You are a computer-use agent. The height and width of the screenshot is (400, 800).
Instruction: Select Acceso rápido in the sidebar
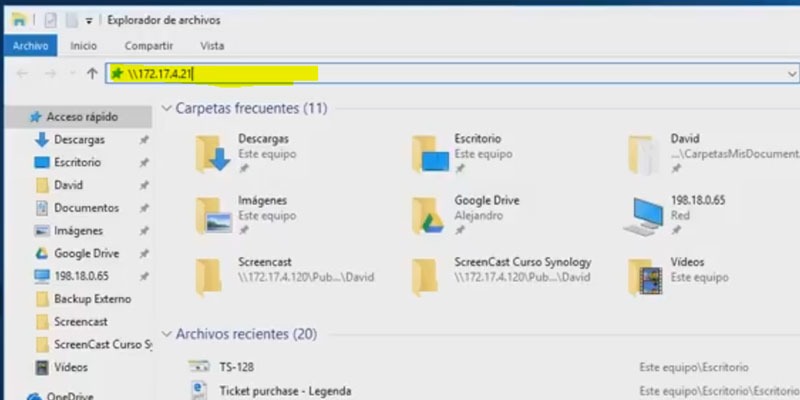click(78, 117)
